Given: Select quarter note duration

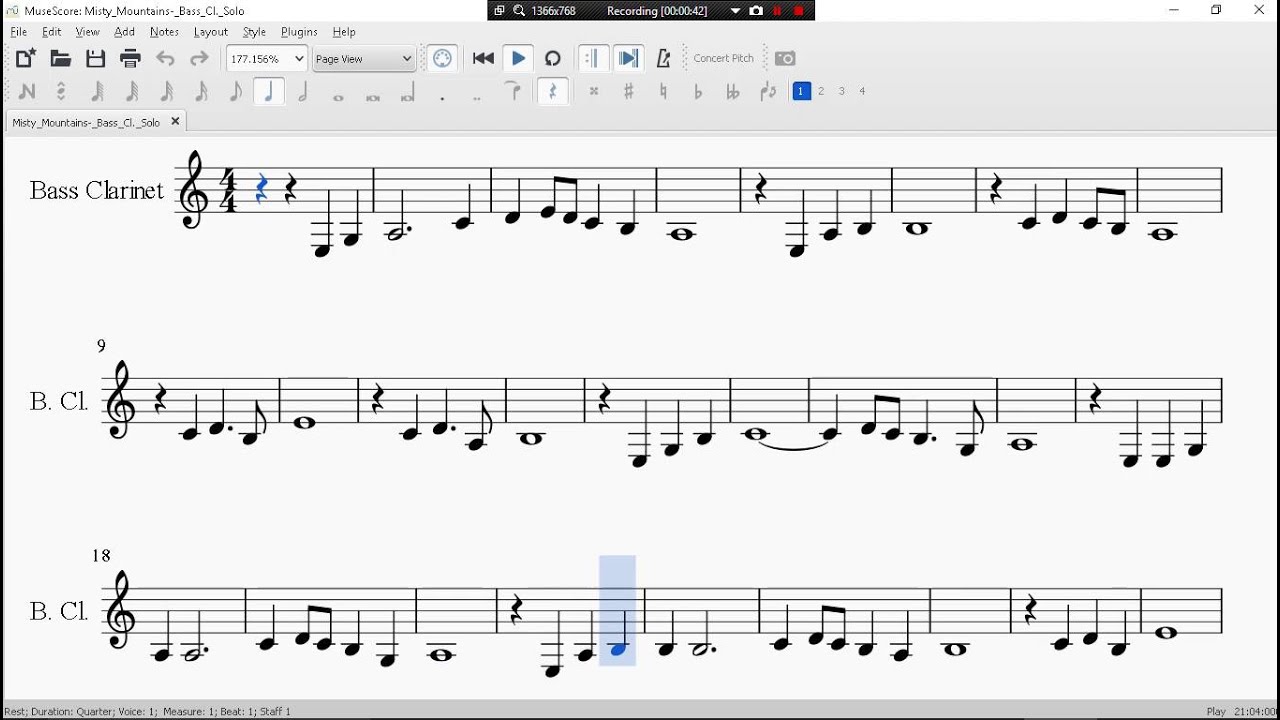Looking at the screenshot, I should point(269,91).
